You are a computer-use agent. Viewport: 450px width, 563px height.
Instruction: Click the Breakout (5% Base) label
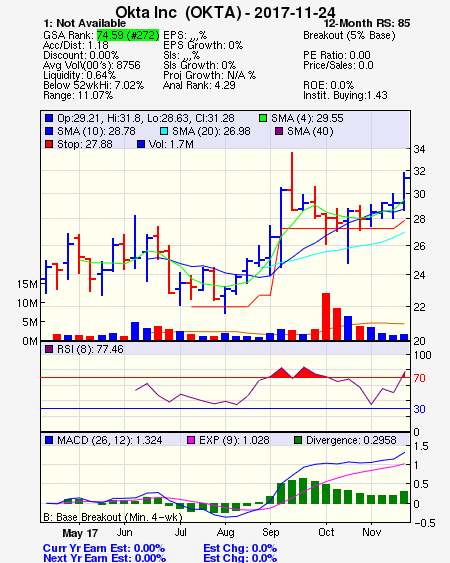[x=349, y=36]
